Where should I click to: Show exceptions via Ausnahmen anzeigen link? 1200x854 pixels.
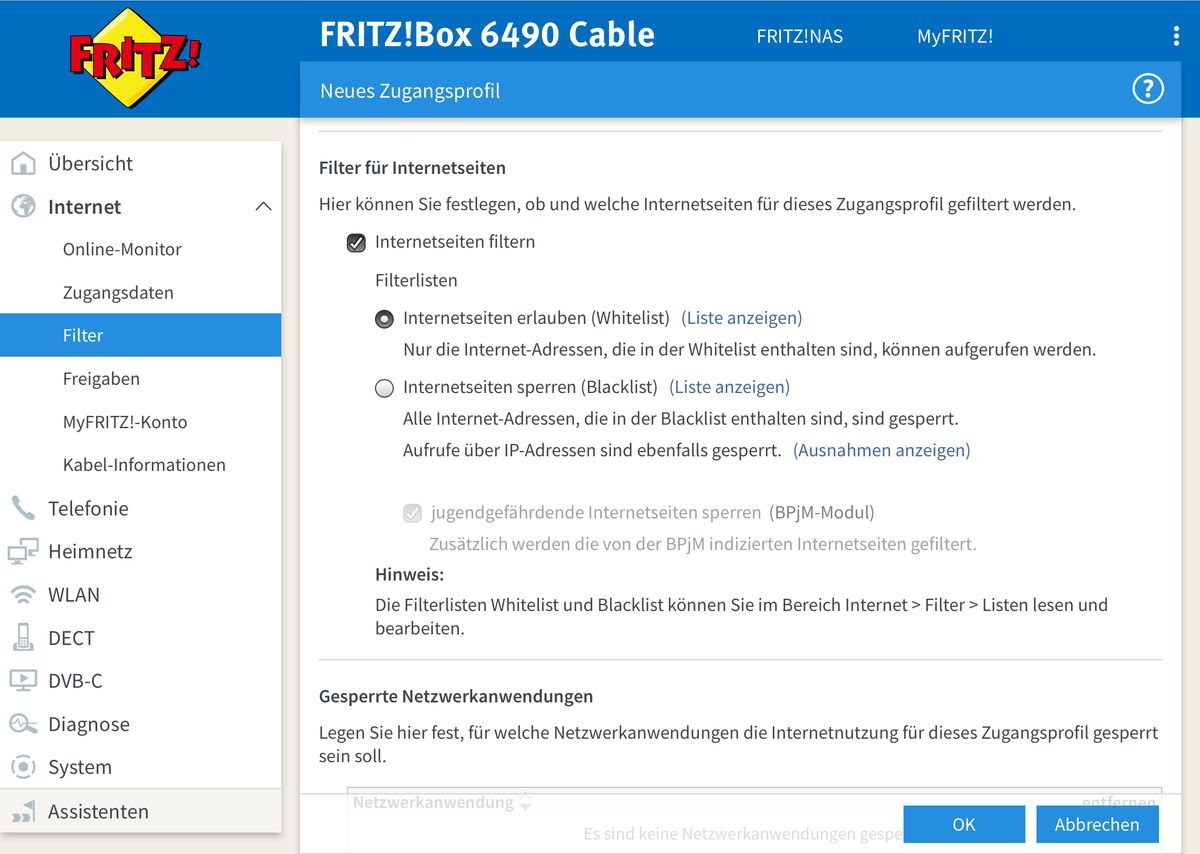point(881,450)
